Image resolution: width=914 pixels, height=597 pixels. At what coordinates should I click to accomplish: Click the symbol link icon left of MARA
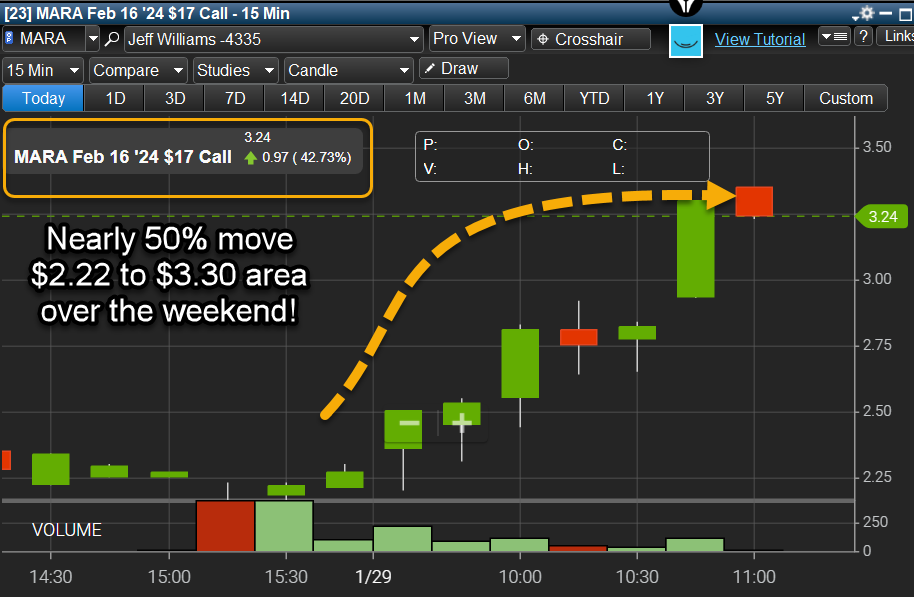pos(9,38)
